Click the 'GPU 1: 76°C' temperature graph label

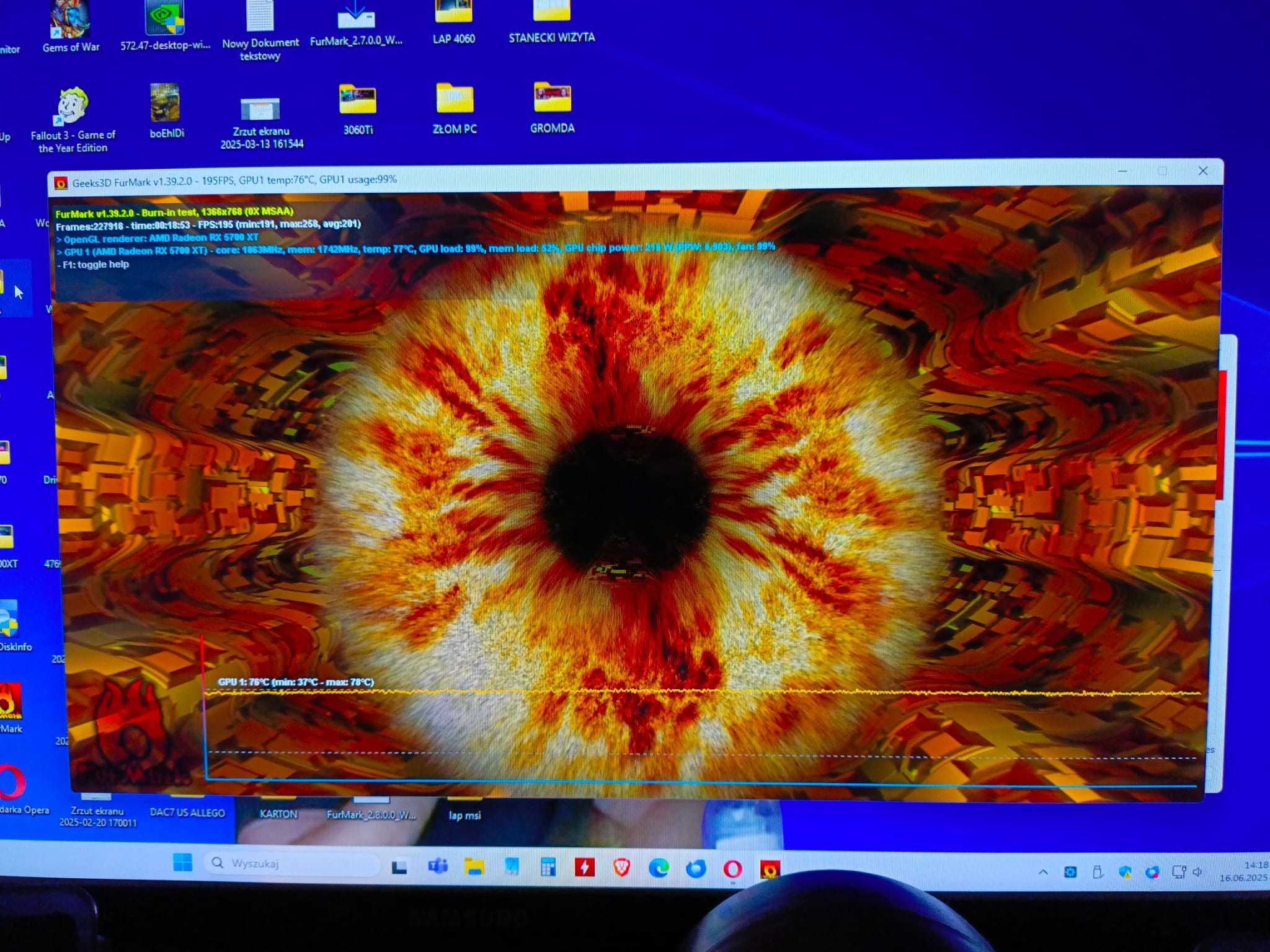[x=296, y=682]
